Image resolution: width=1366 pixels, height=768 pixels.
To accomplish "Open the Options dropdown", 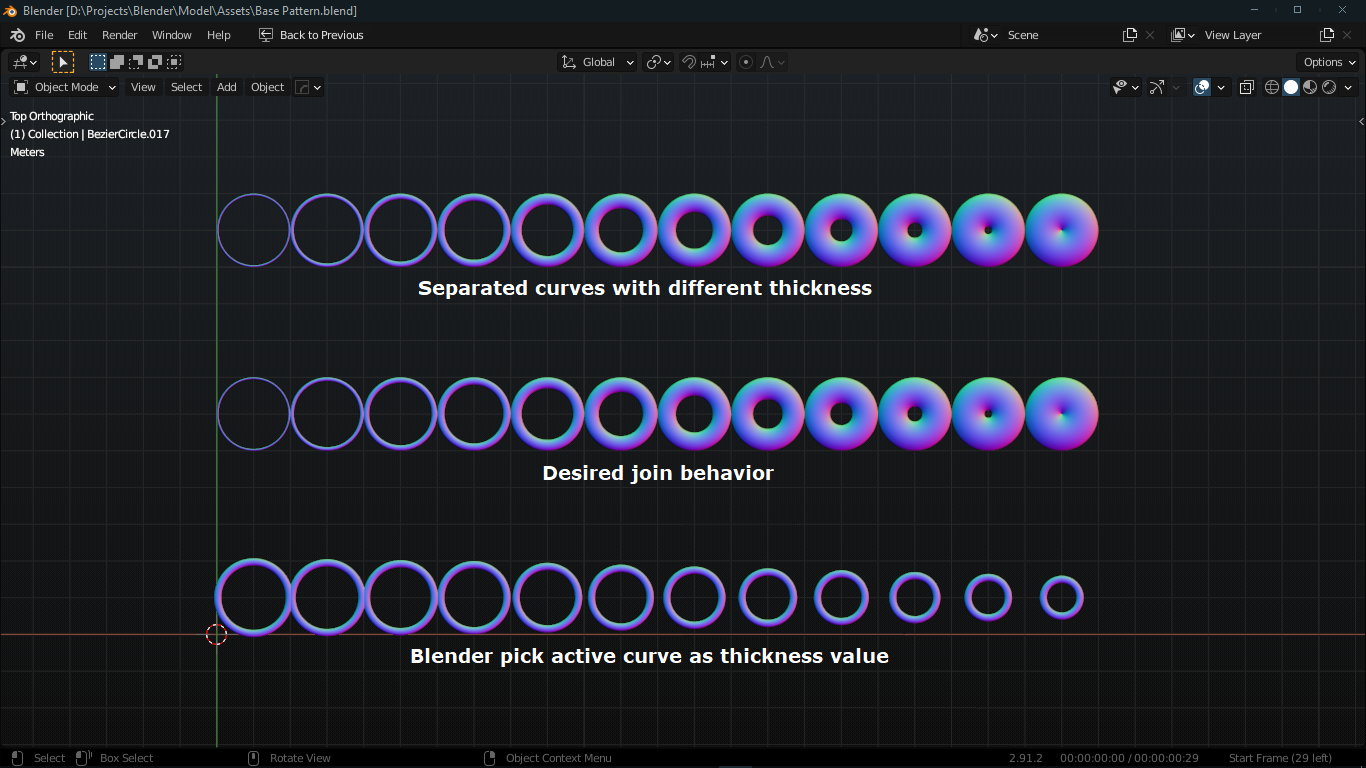I will 1328,62.
